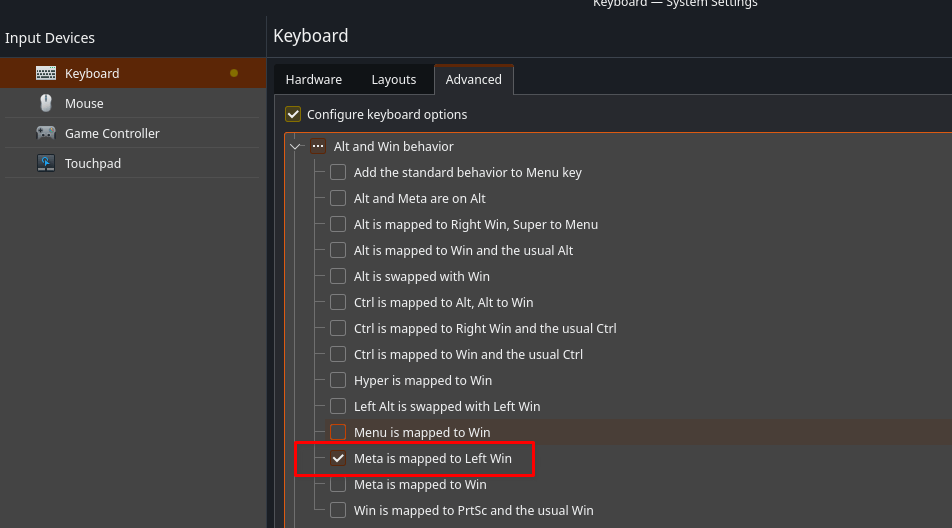
Task: Enable Alt is swapped with Win
Action: (338, 276)
